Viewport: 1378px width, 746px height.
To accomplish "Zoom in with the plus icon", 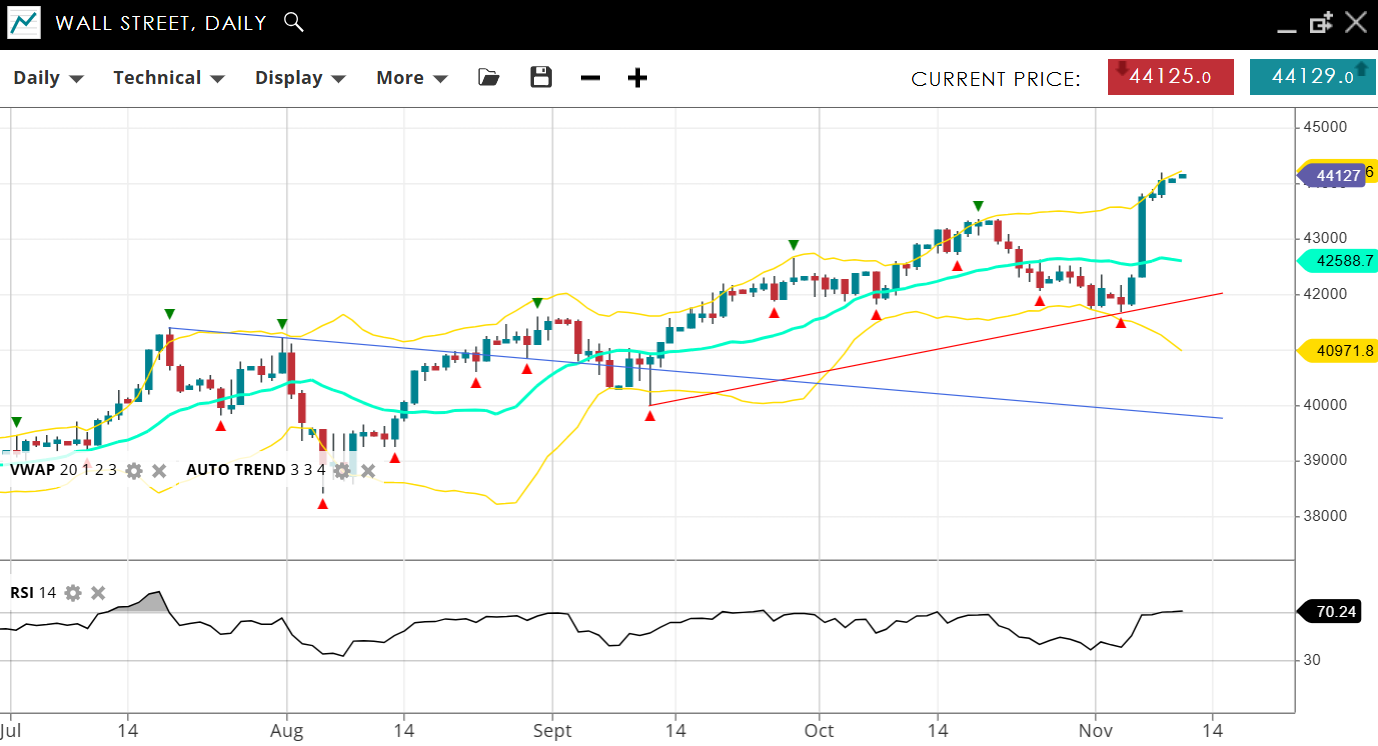I will click(x=637, y=78).
